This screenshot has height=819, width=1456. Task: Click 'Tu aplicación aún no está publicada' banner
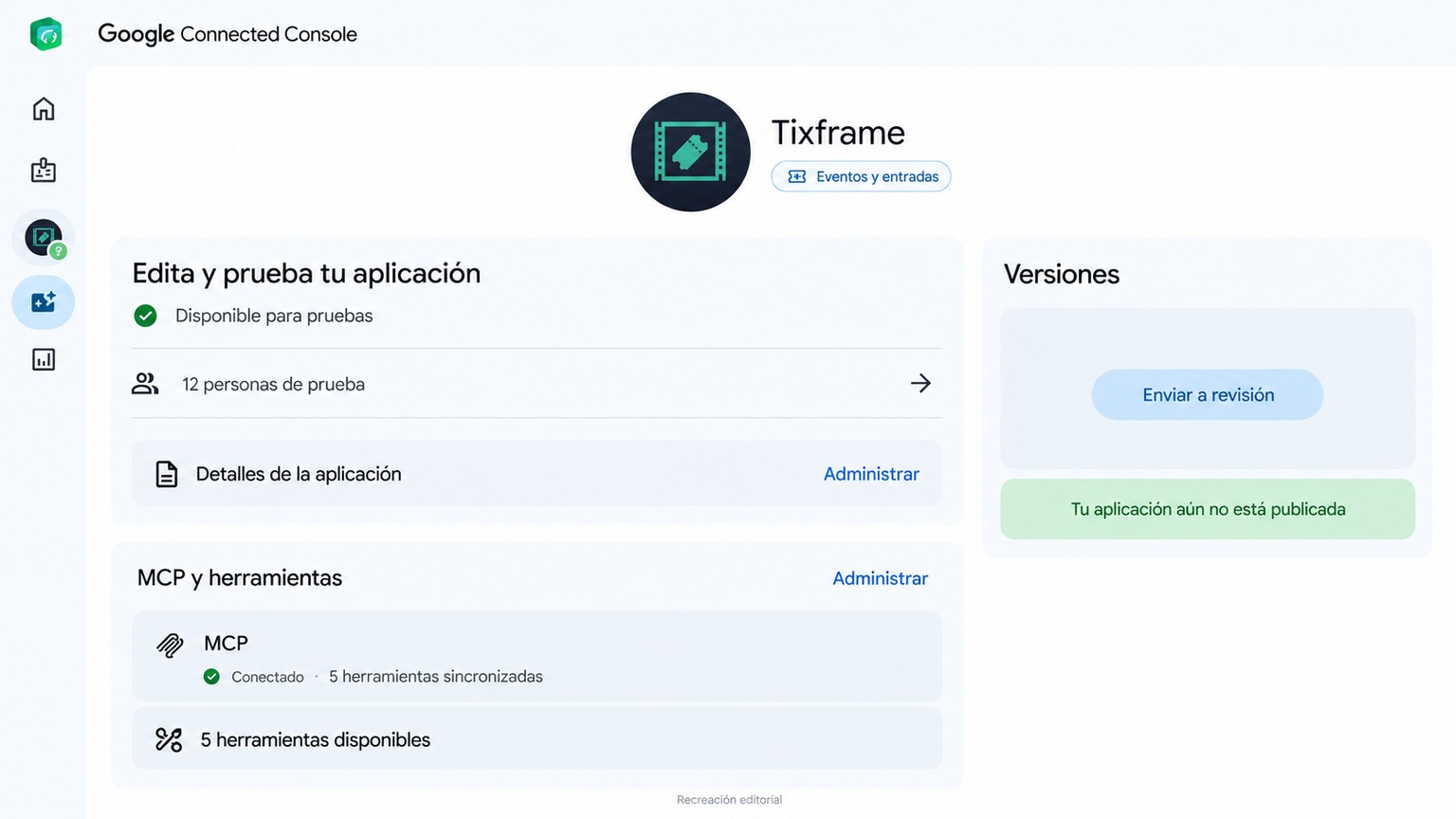(1208, 509)
